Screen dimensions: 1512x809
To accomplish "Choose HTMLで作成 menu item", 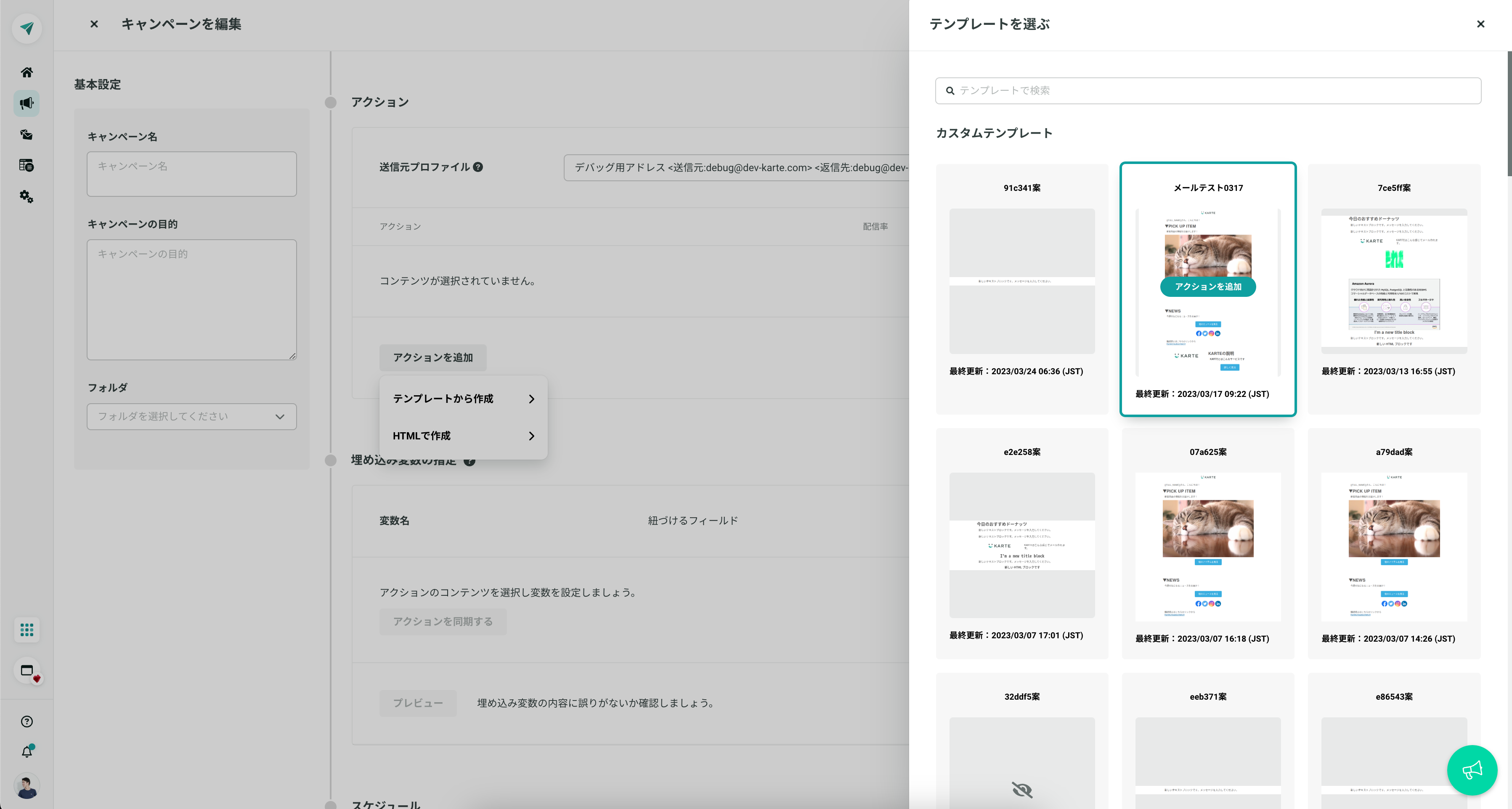I will (x=464, y=436).
